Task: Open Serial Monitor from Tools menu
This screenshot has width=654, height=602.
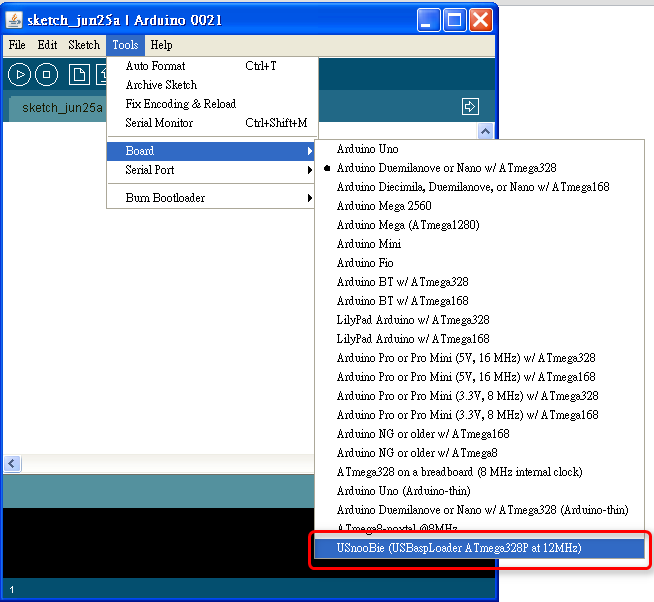Action: click(212, 123)
